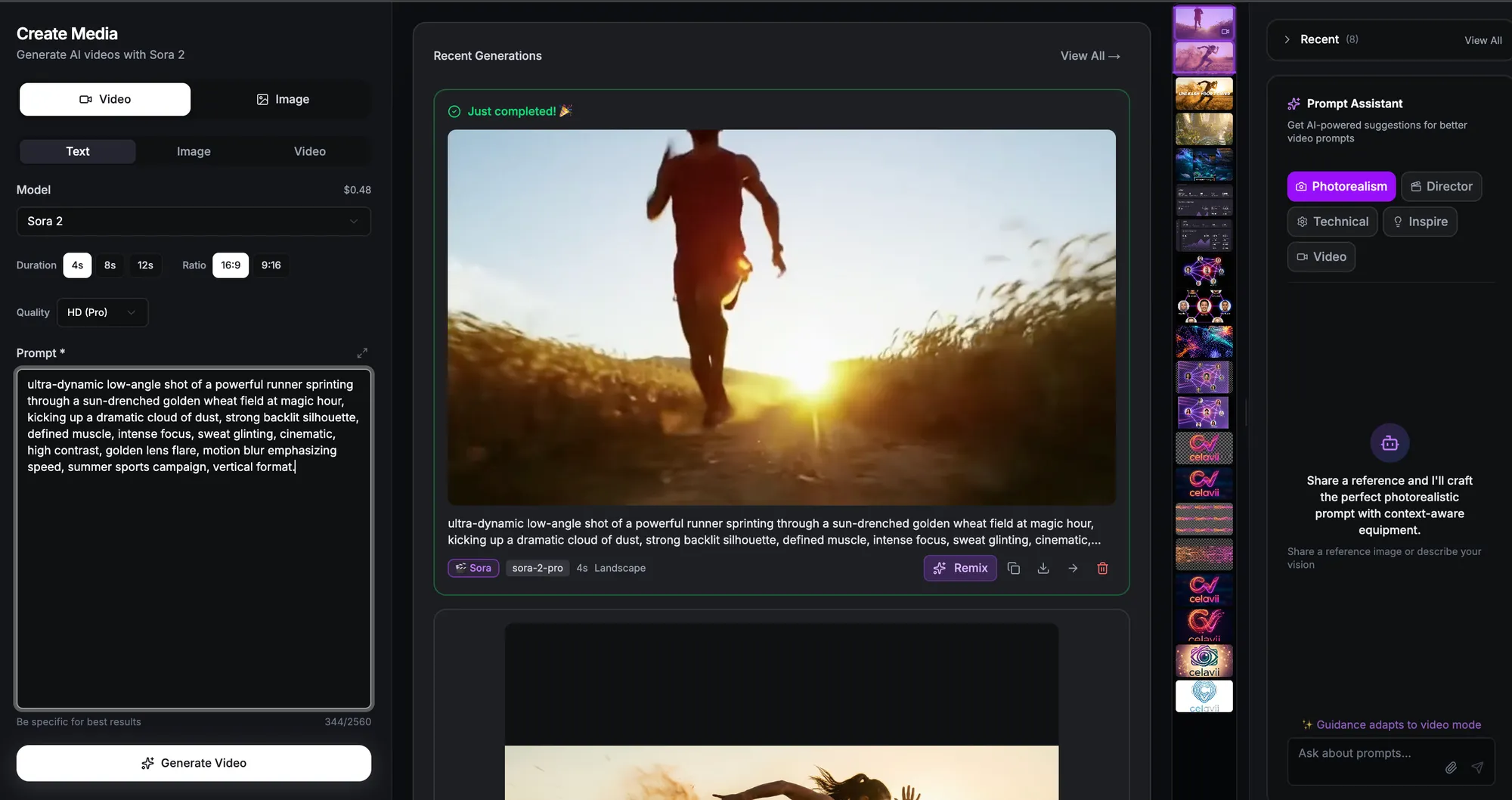Click the Ask about prompts field

1361,753
